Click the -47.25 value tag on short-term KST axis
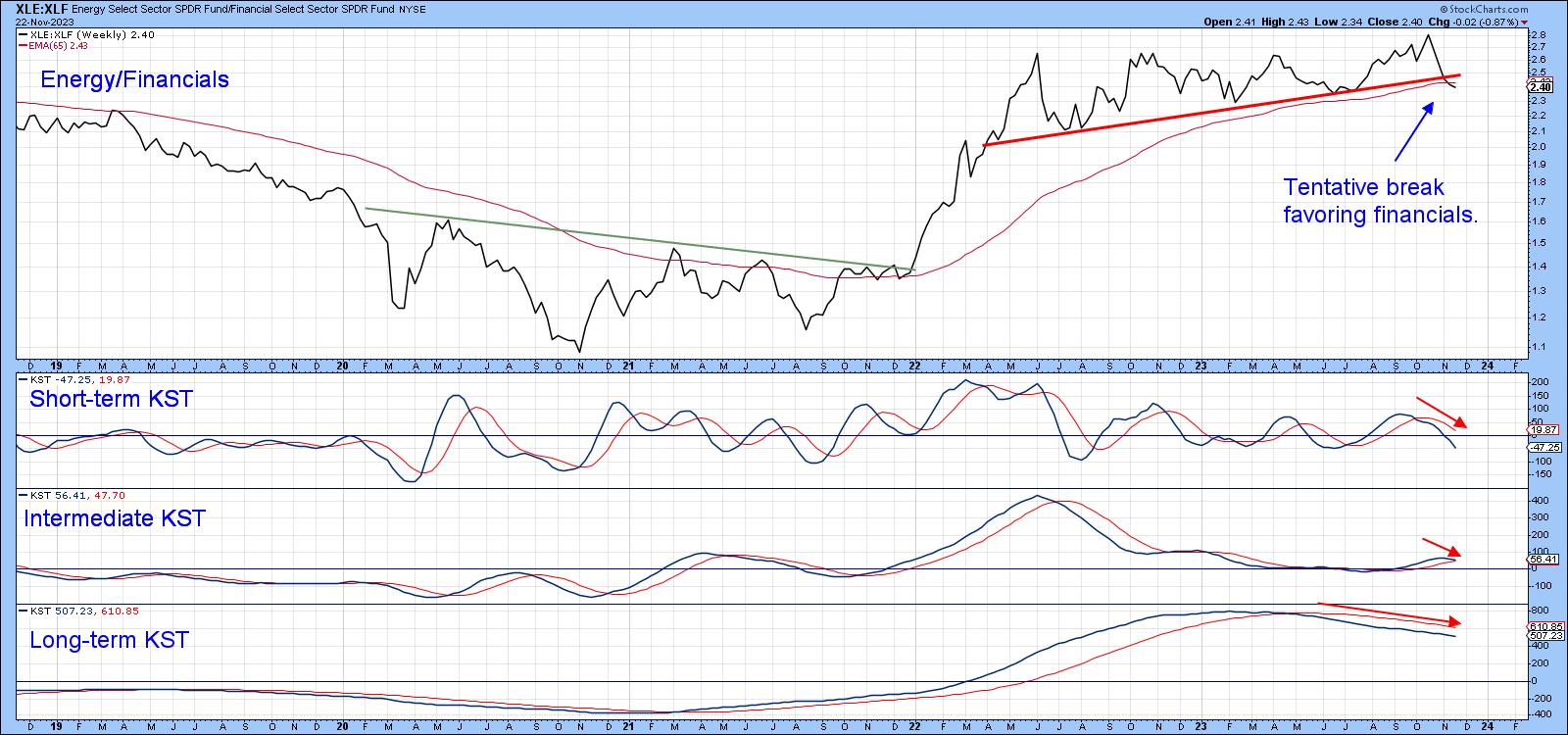The height and width of the screenshot is (735, 1568). tap(1543, 447)
